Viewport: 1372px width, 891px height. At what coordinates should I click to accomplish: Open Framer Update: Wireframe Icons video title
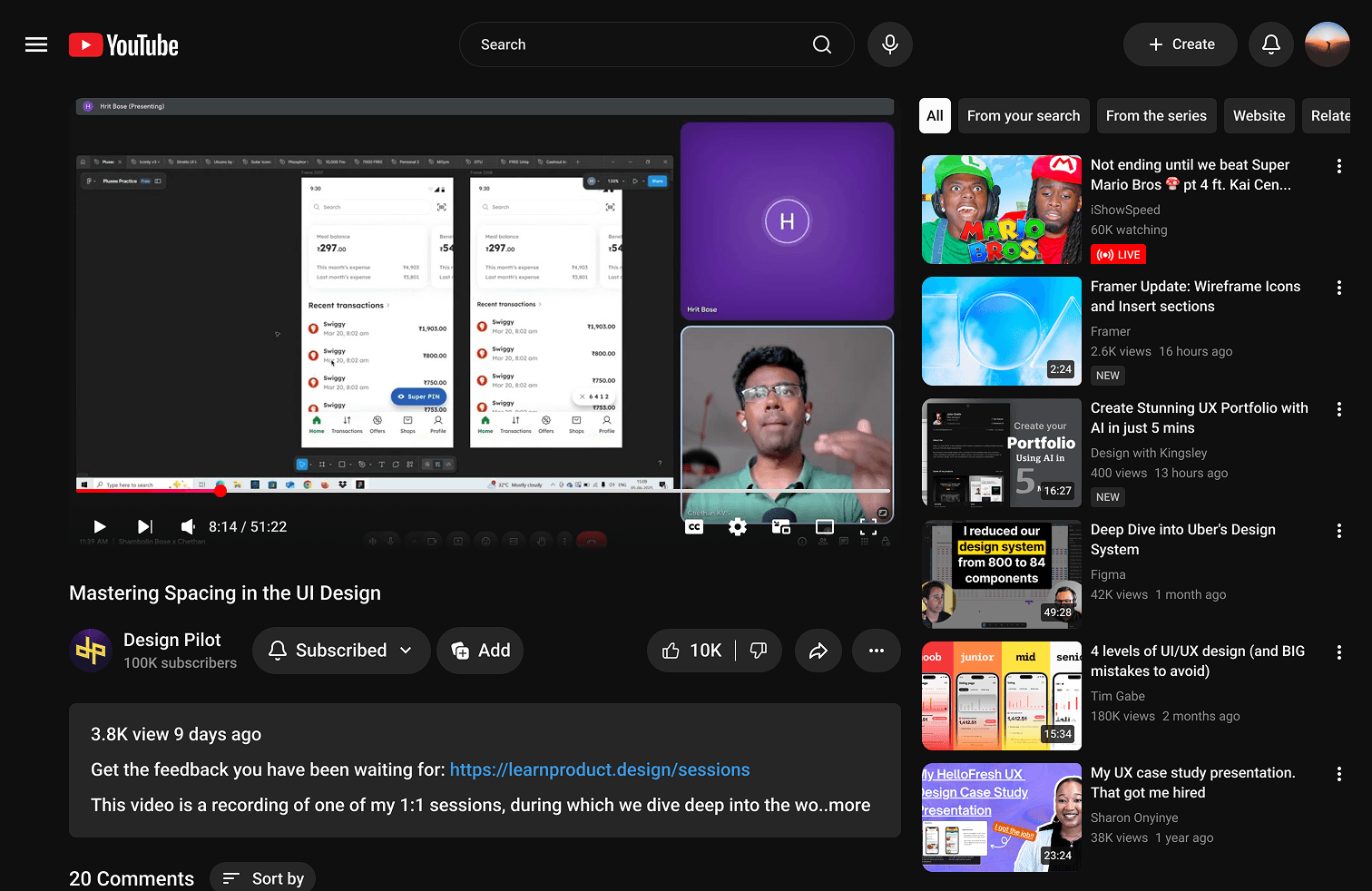click(x=1196, y=297)
